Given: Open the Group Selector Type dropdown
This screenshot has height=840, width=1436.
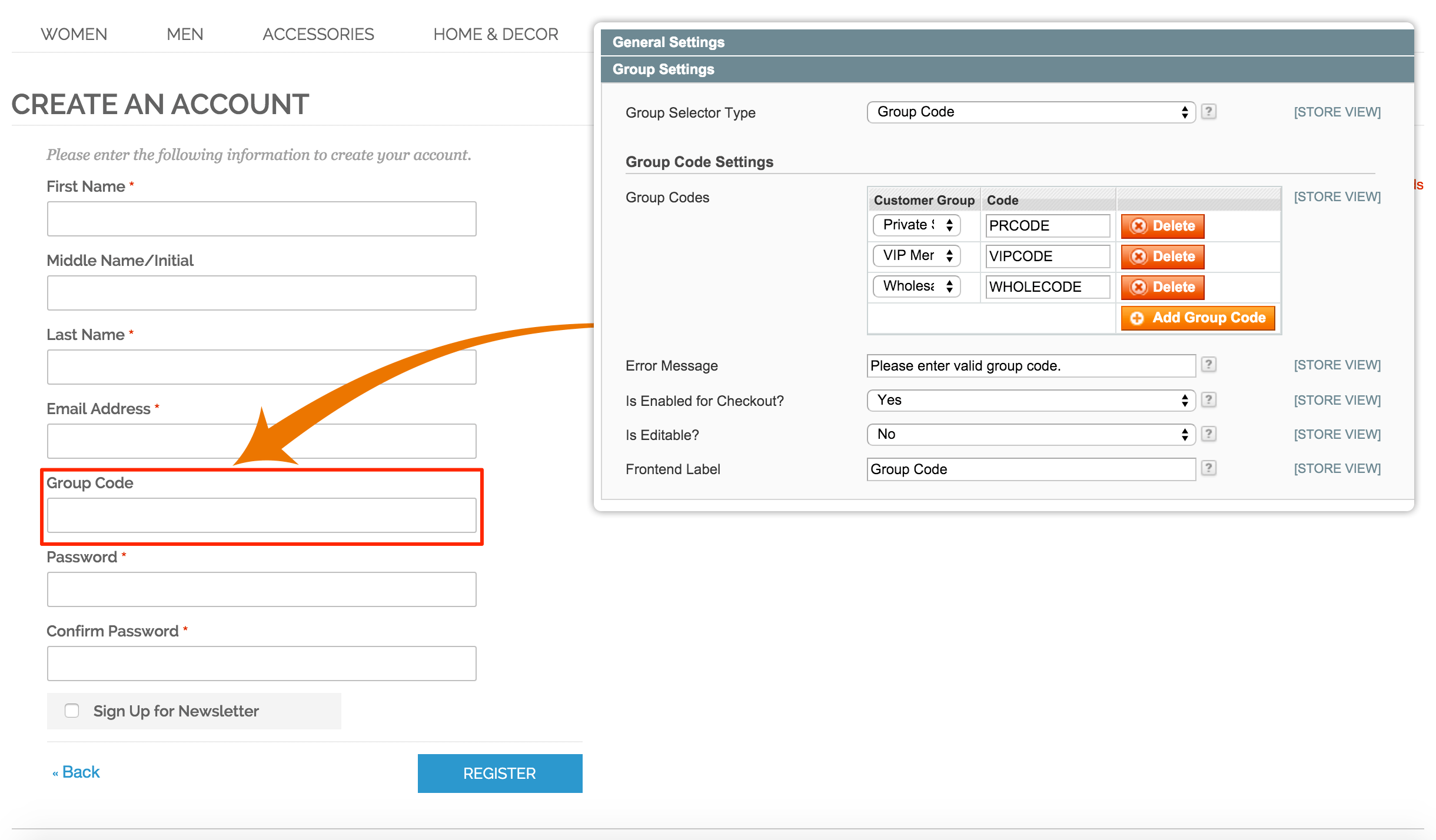Looking at the screenshot, I should pyautogui.click(x=1031, y=112).
